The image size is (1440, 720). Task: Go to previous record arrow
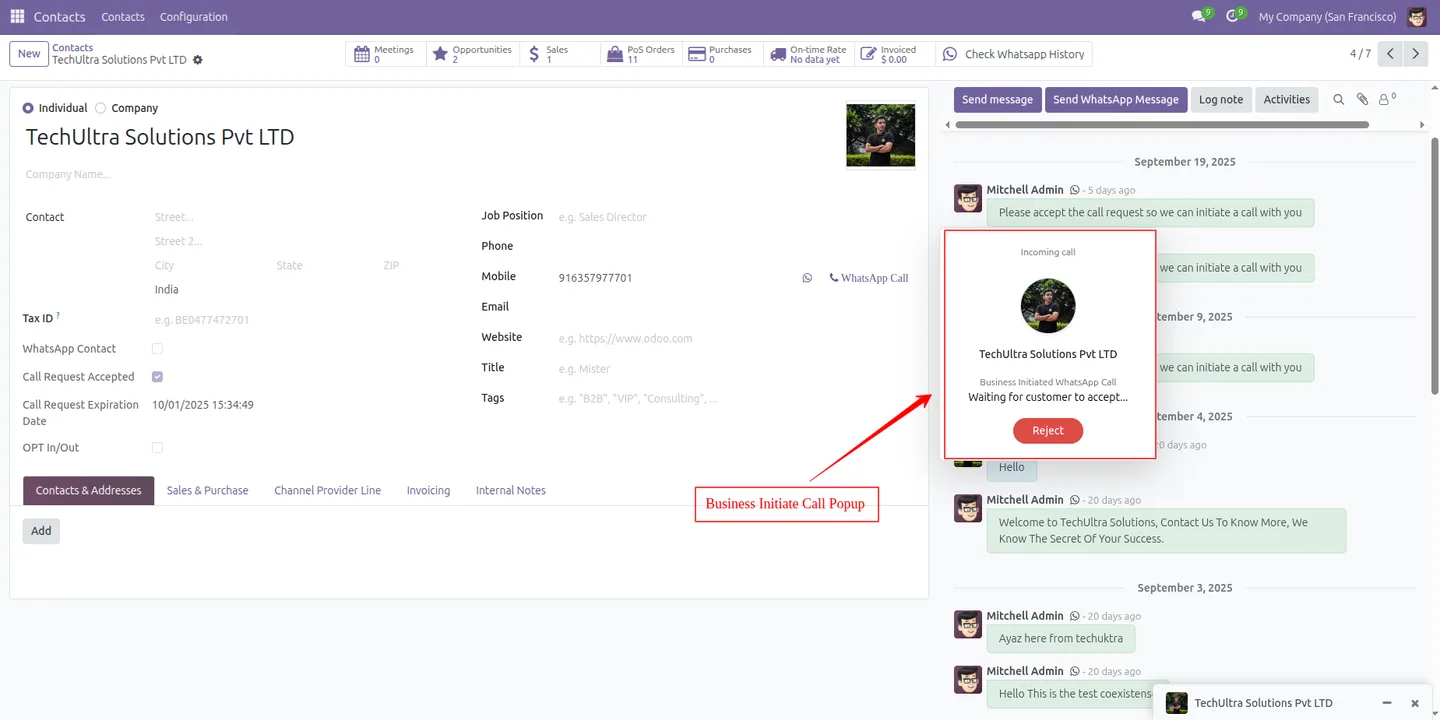pos(1390,54)
